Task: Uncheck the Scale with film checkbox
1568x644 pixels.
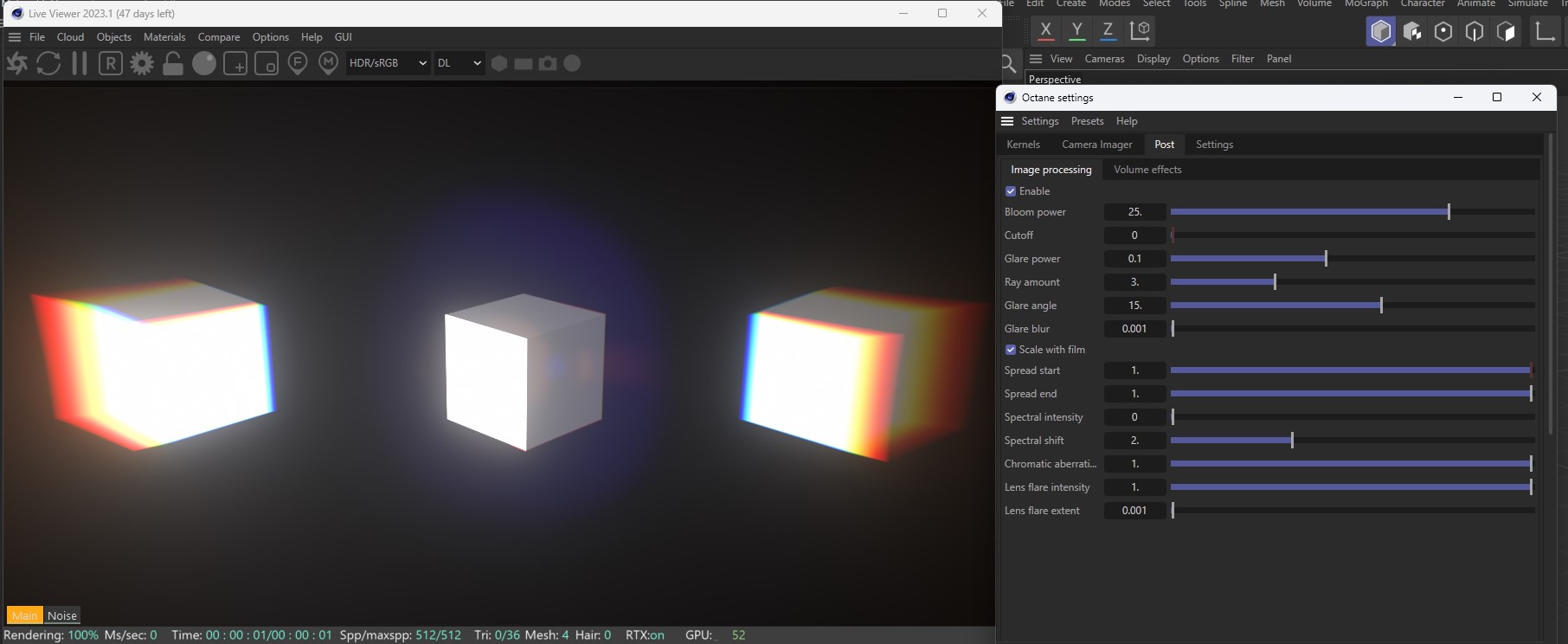Action: pos(1011,350)
